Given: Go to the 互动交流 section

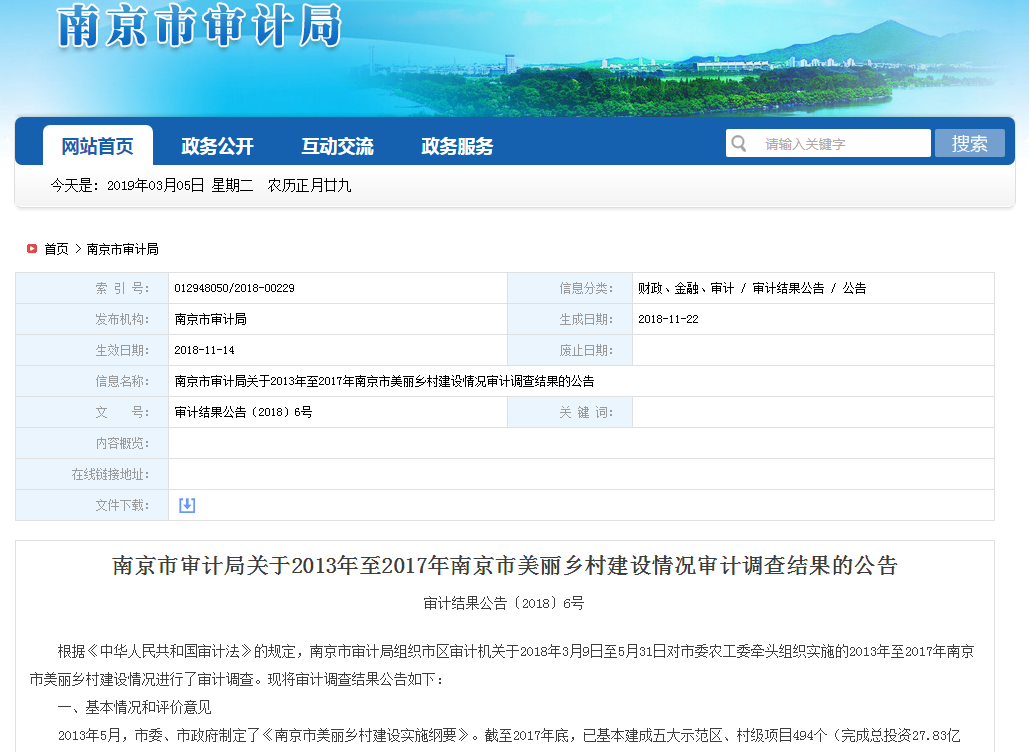Looking at the screenshot, I should click(337, 146).
